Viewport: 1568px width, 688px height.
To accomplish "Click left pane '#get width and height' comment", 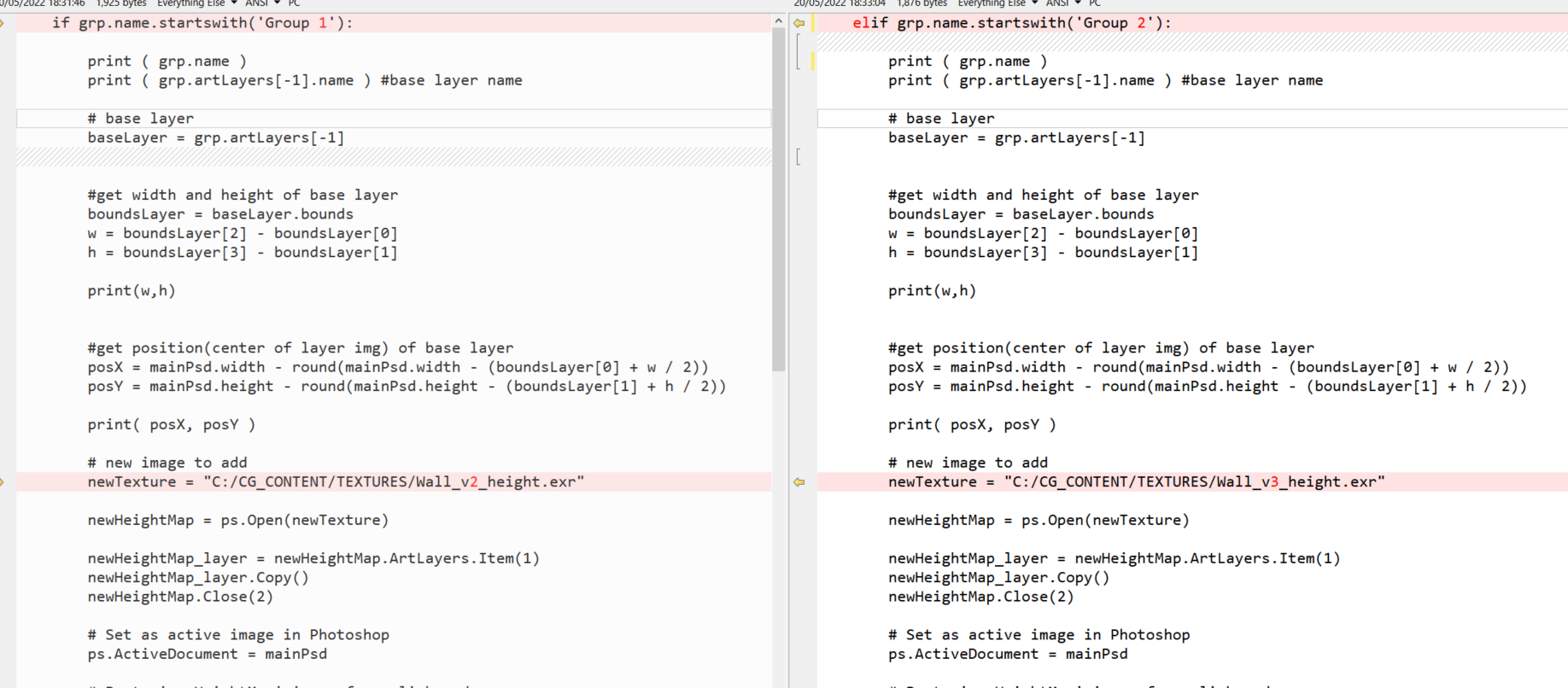I will (243, 195).
